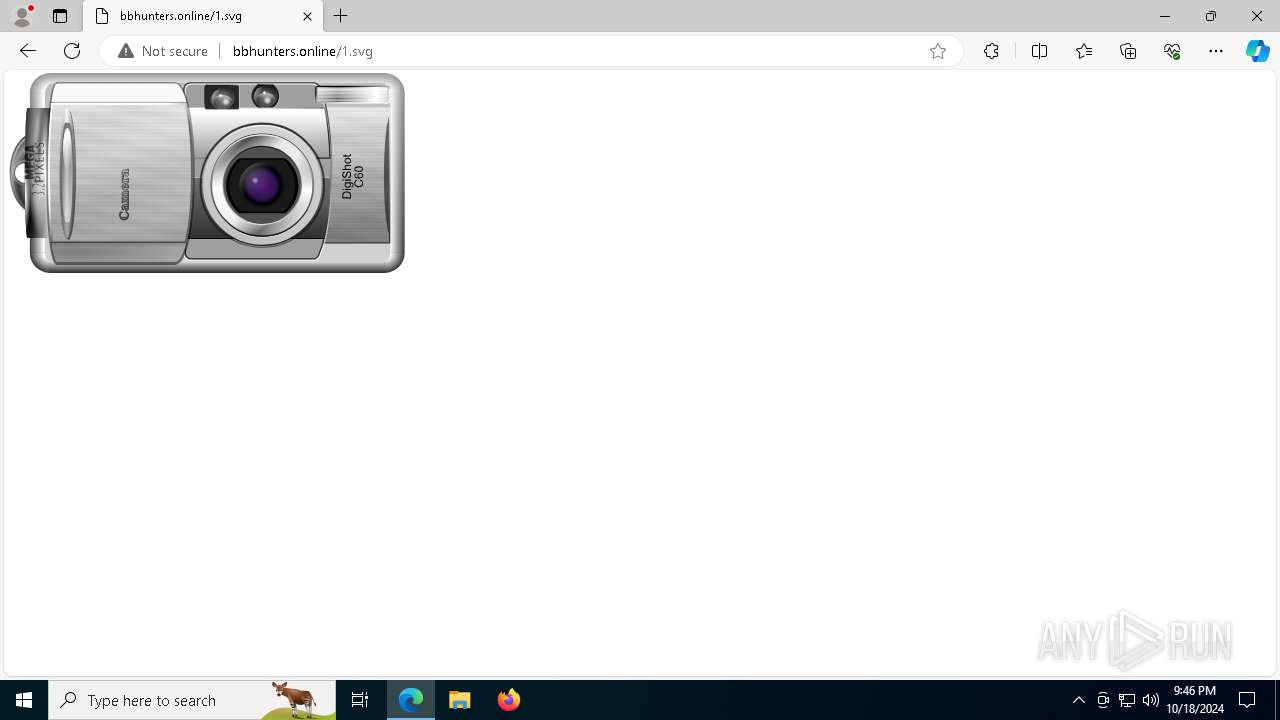The height and width of the screenshot is (720, 1280).
Task: Click the camera SVG image
Action: click(208, 172)
